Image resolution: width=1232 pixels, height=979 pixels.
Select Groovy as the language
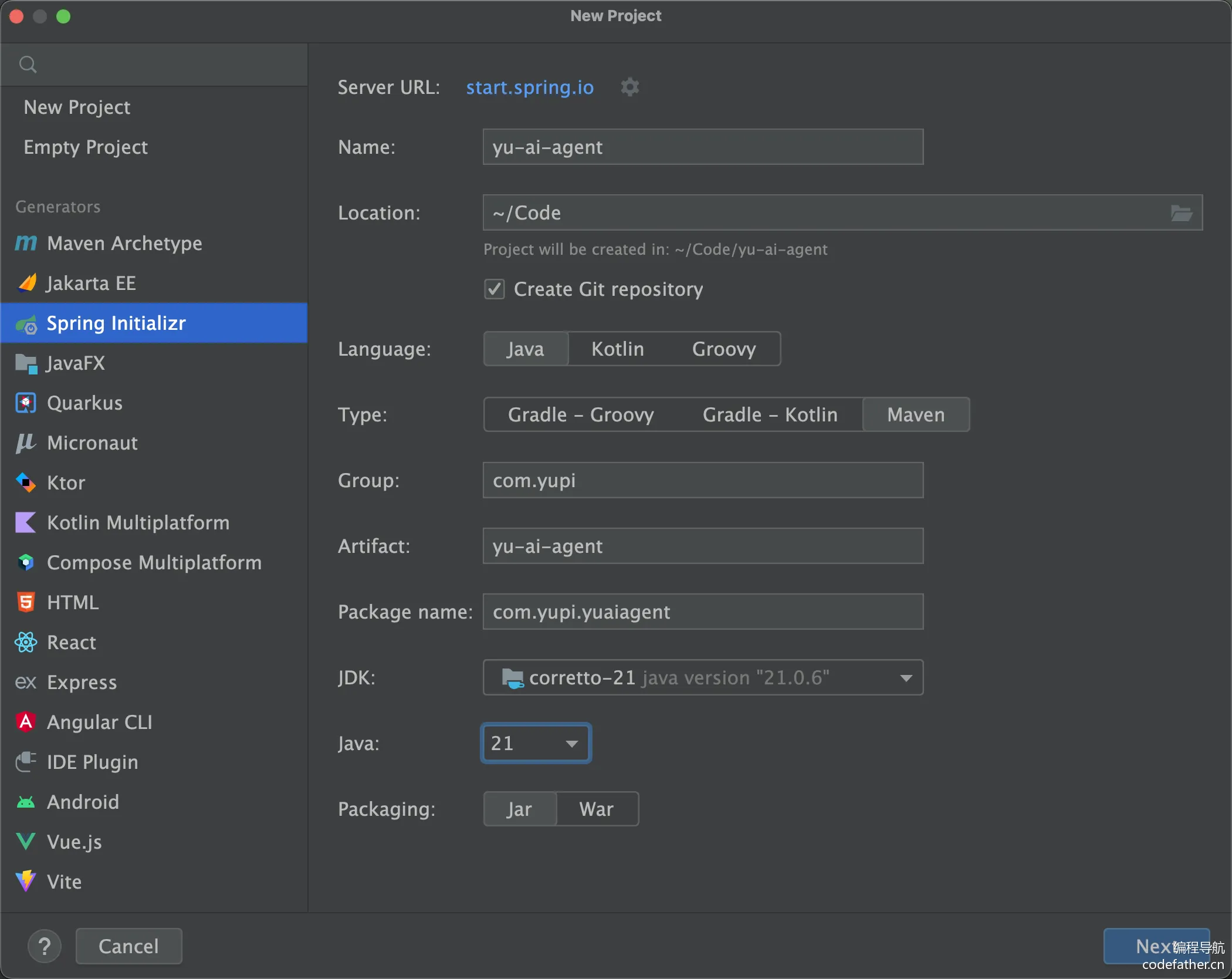(724, 349)
